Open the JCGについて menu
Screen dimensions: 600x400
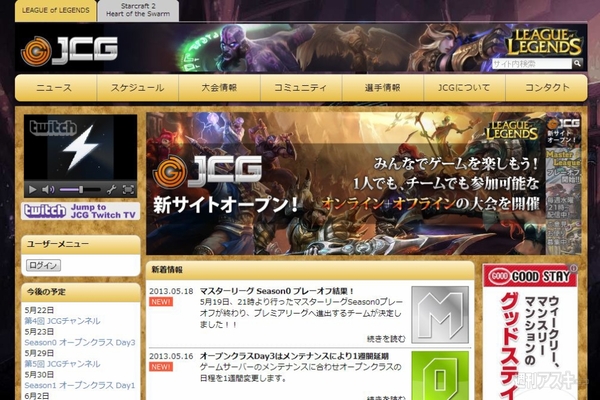[464, 88]
